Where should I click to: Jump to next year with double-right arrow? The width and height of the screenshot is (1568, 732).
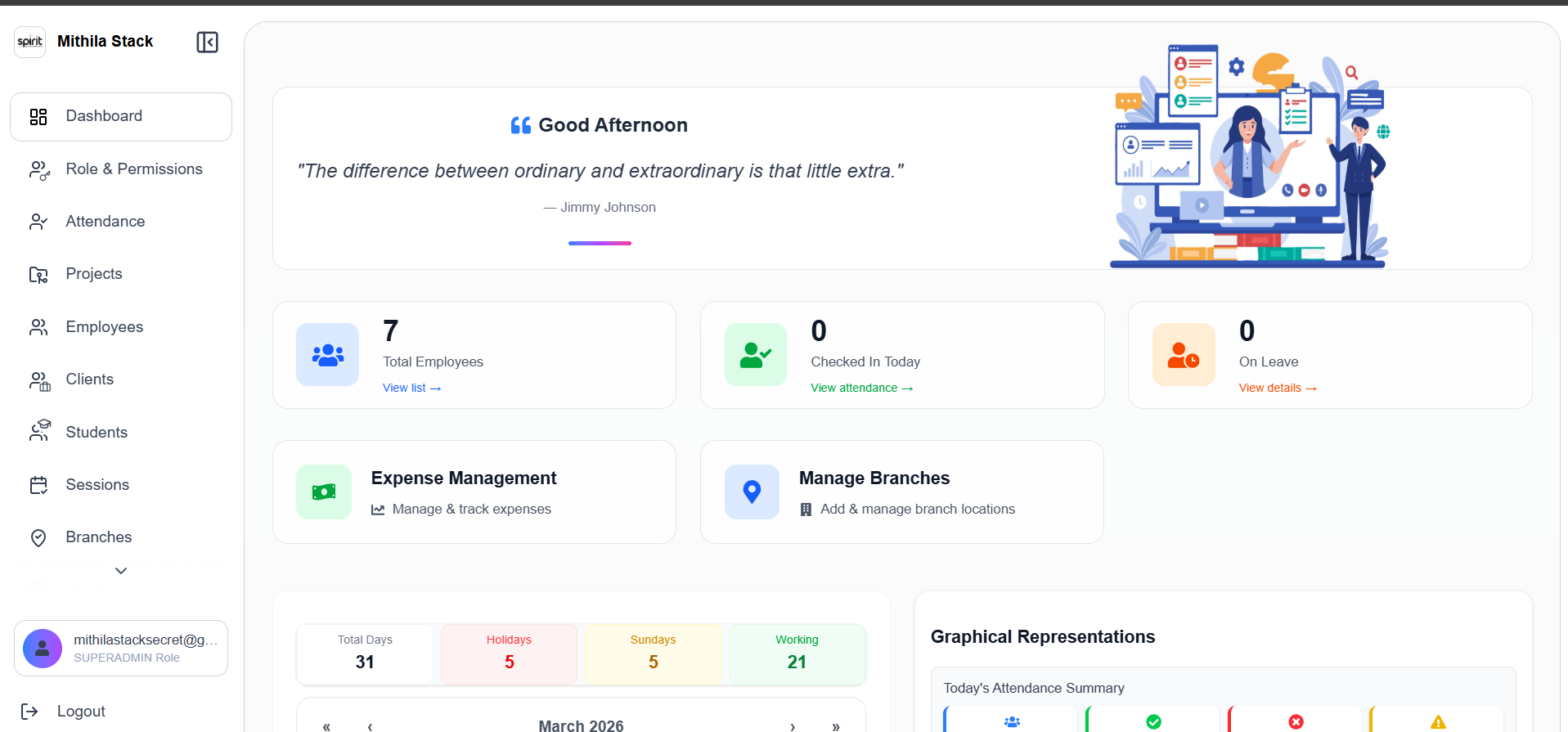click(836, 726)
